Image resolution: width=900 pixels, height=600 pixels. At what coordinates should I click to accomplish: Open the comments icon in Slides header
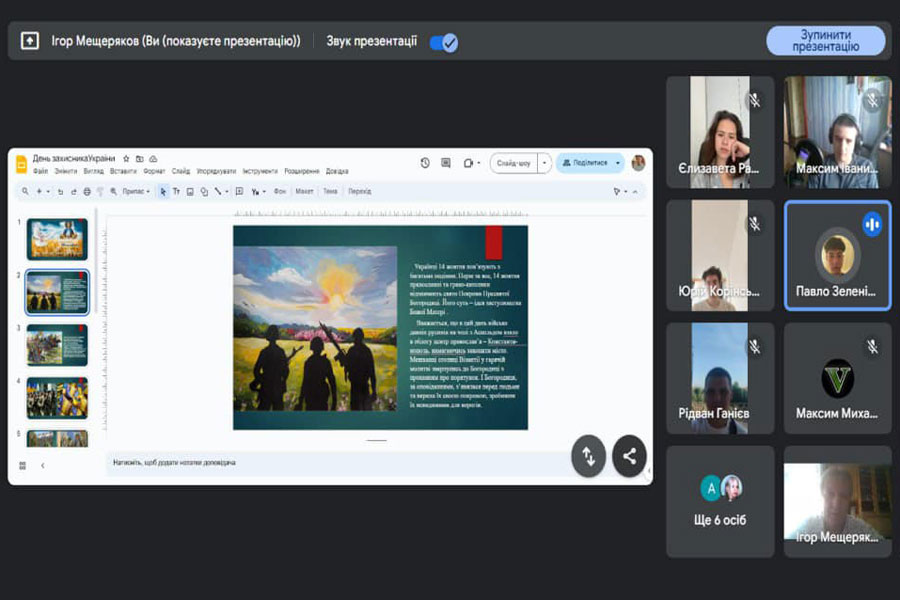coord(446,163)
